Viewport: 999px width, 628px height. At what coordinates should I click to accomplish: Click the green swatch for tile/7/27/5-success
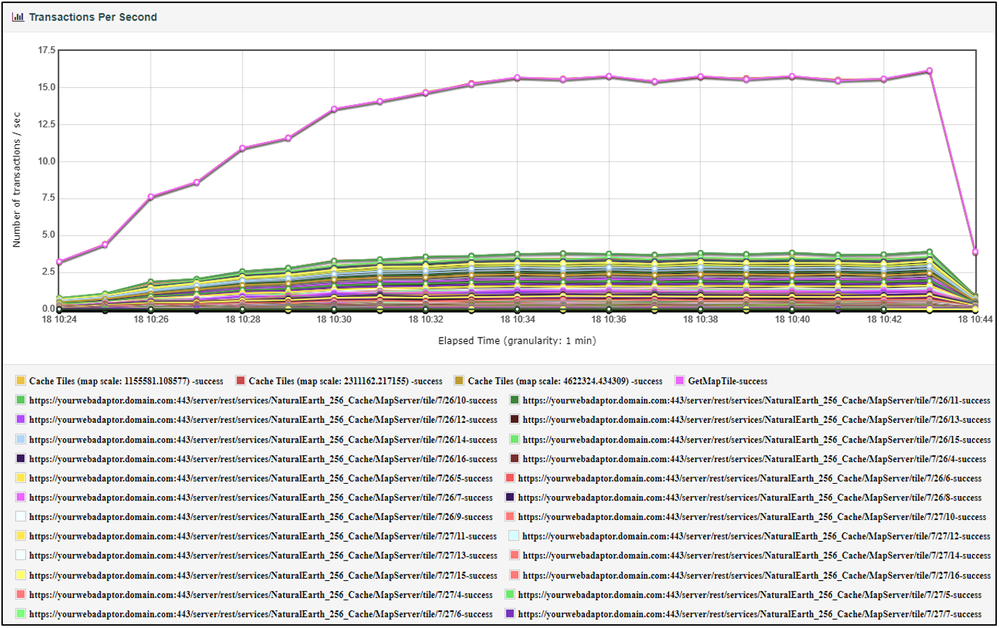[510, 595]
